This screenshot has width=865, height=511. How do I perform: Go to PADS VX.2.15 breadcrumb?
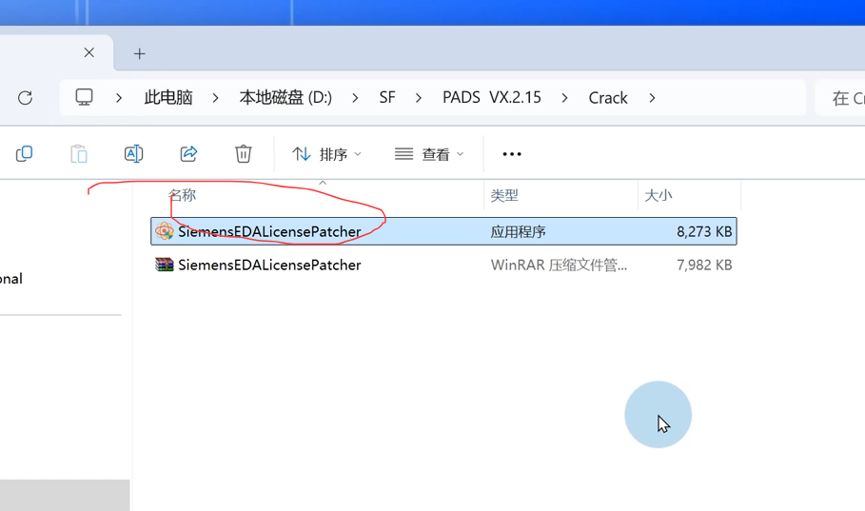(492, 98)
